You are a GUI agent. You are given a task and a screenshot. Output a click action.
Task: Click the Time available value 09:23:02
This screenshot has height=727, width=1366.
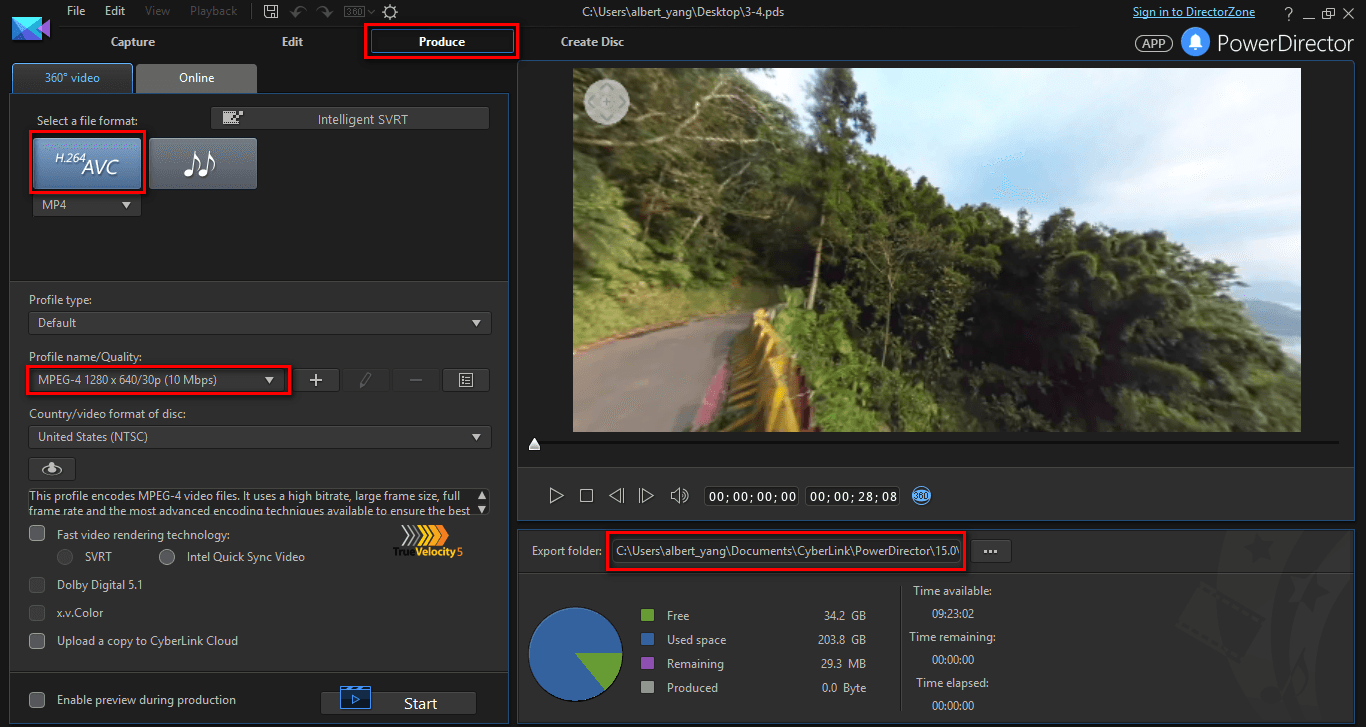(953, 614)
